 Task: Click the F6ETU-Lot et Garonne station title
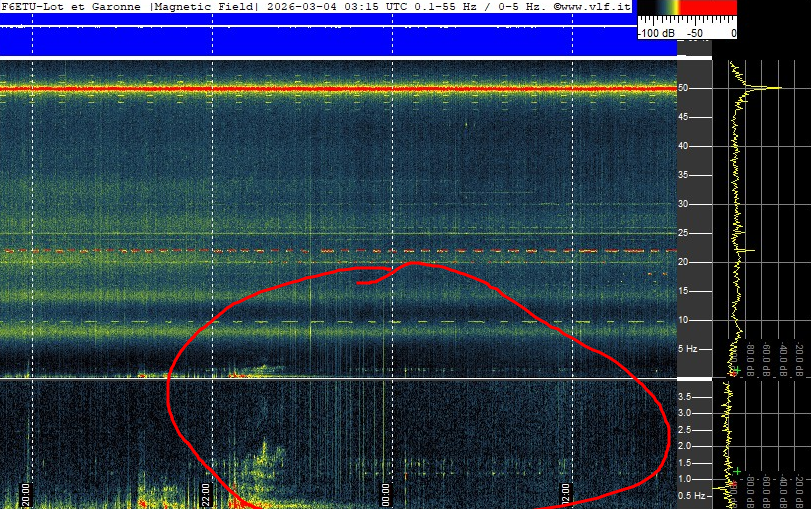[x=74, y=6]
